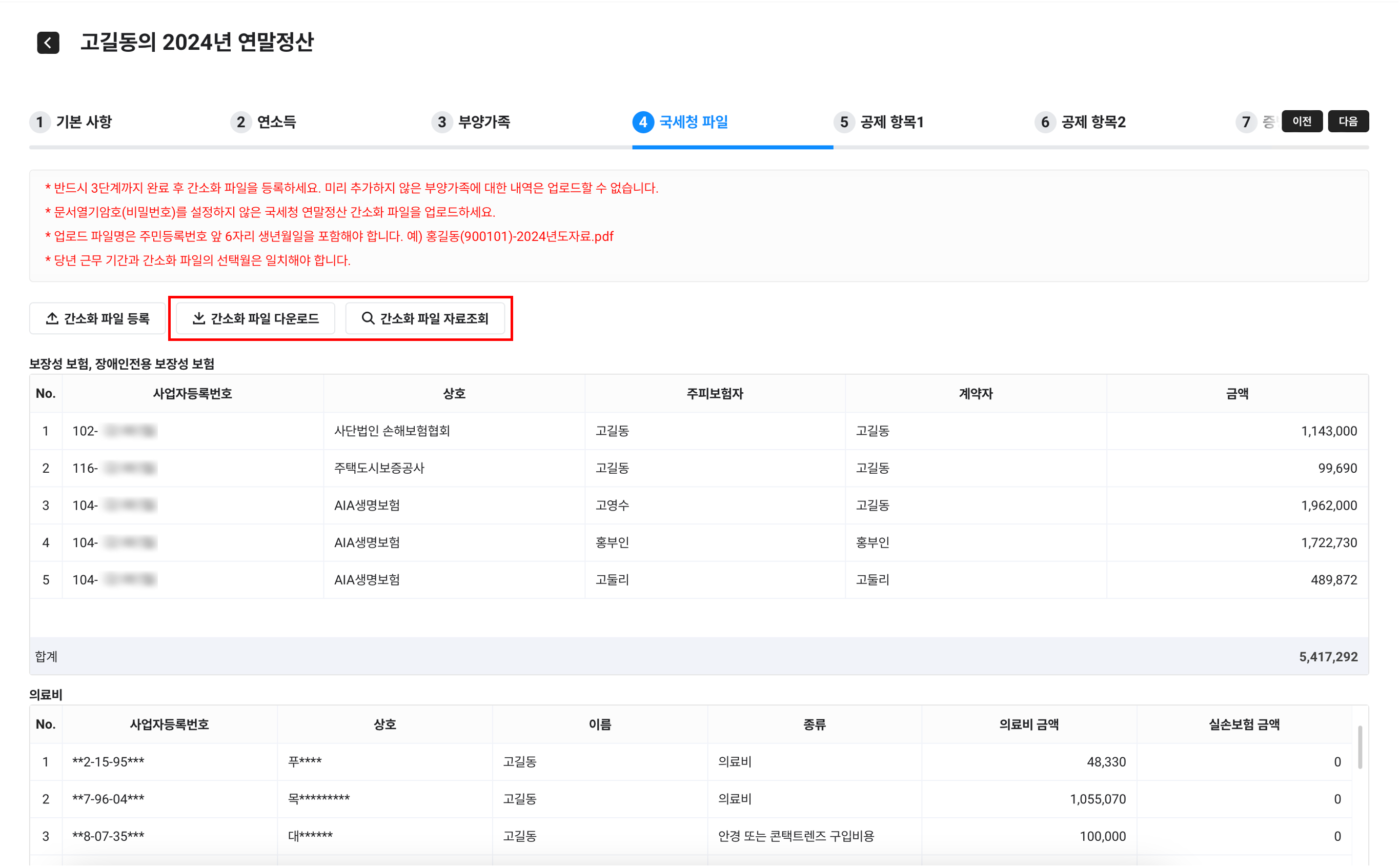Image resolution: width=1400 pixels, height=867 pixels.
Task: Select the 국세청 파일 tab
Action: click(x=693, y=122)
